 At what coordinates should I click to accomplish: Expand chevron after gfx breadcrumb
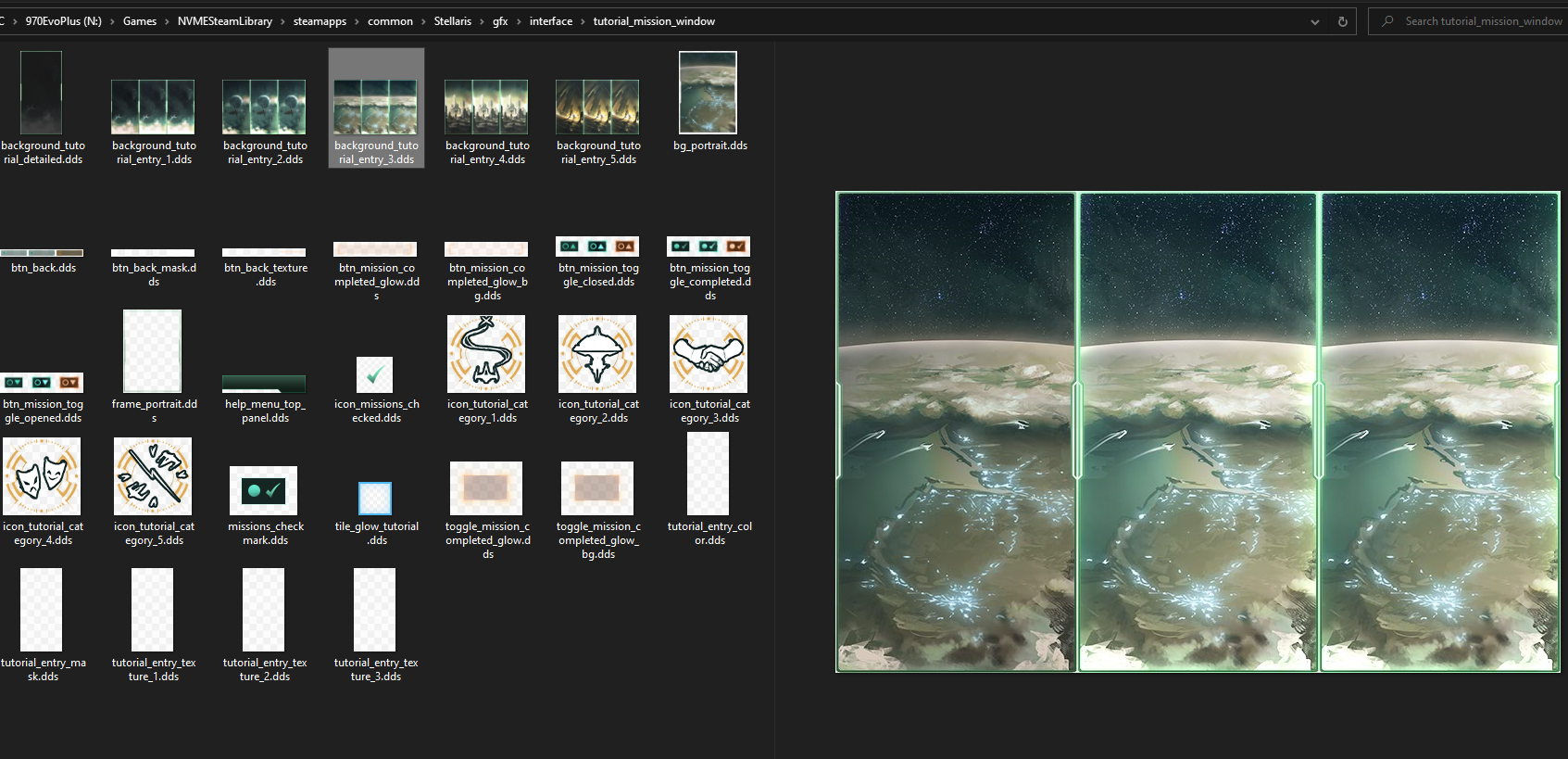520,21
